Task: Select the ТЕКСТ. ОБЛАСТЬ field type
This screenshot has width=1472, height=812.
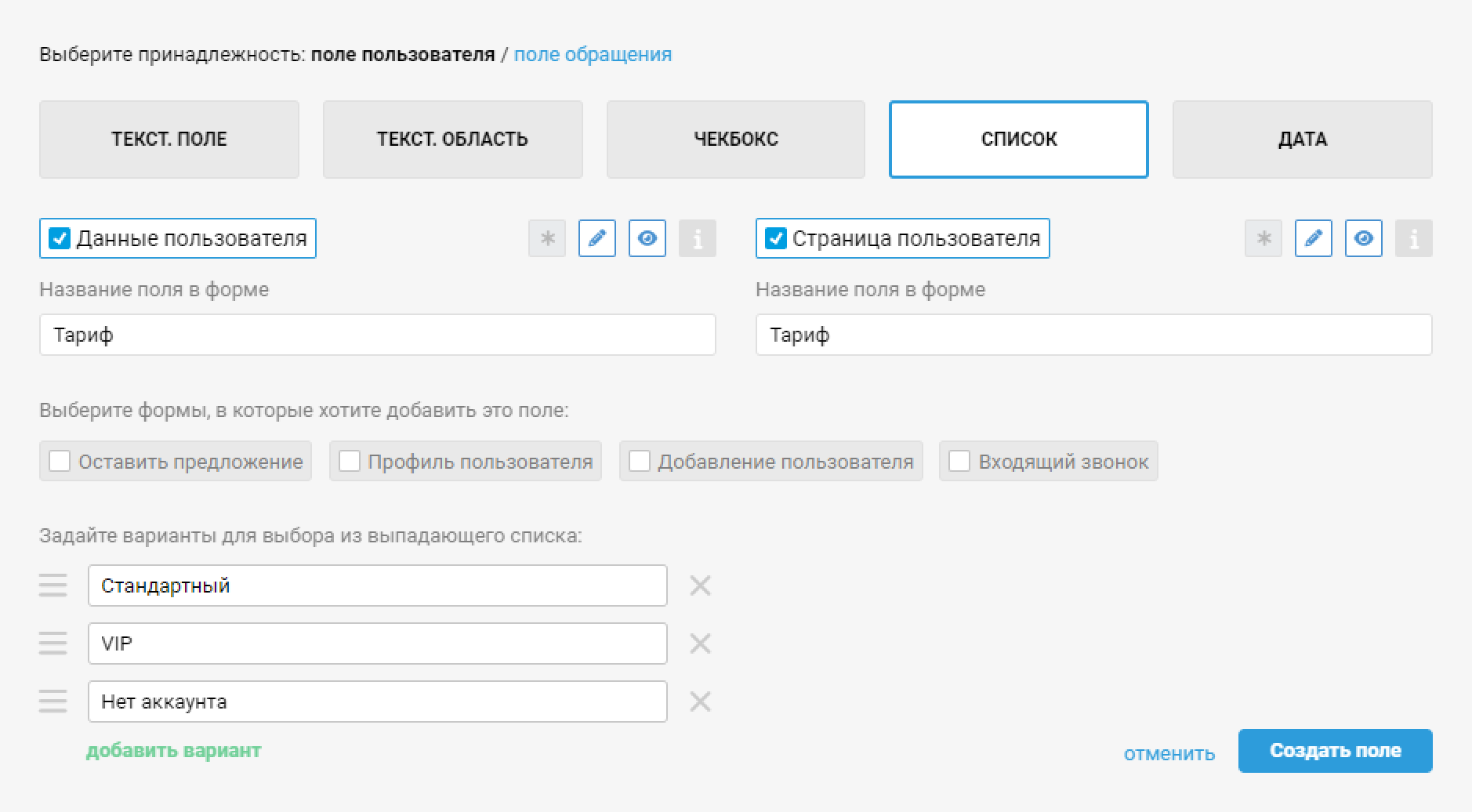Action: point(453,140)
